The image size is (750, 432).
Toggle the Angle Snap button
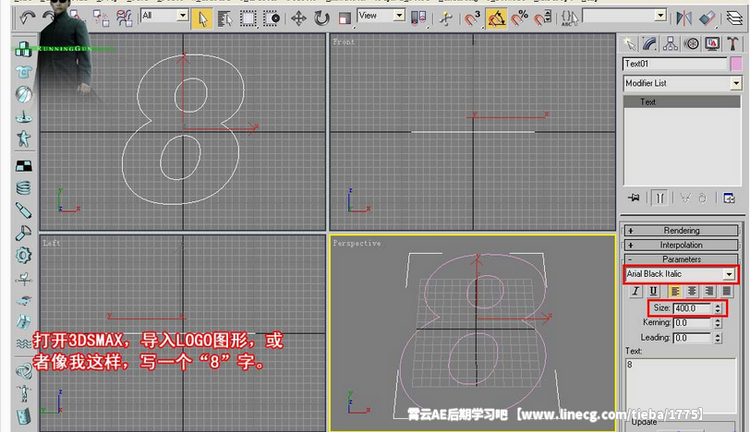point(496,19)
